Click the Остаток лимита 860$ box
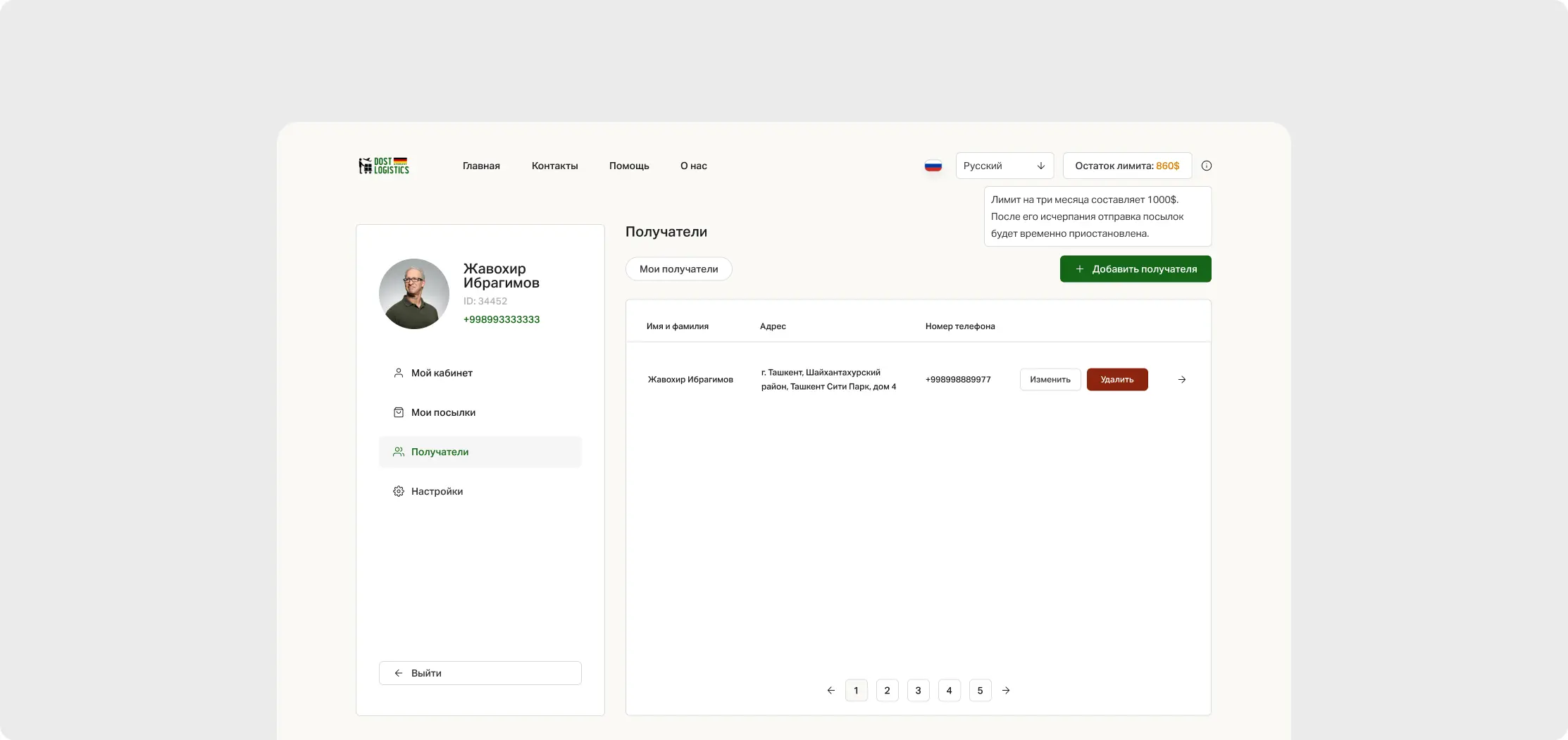The width and height of the screenshot is (1568, 740). [x=1127, y=166]
